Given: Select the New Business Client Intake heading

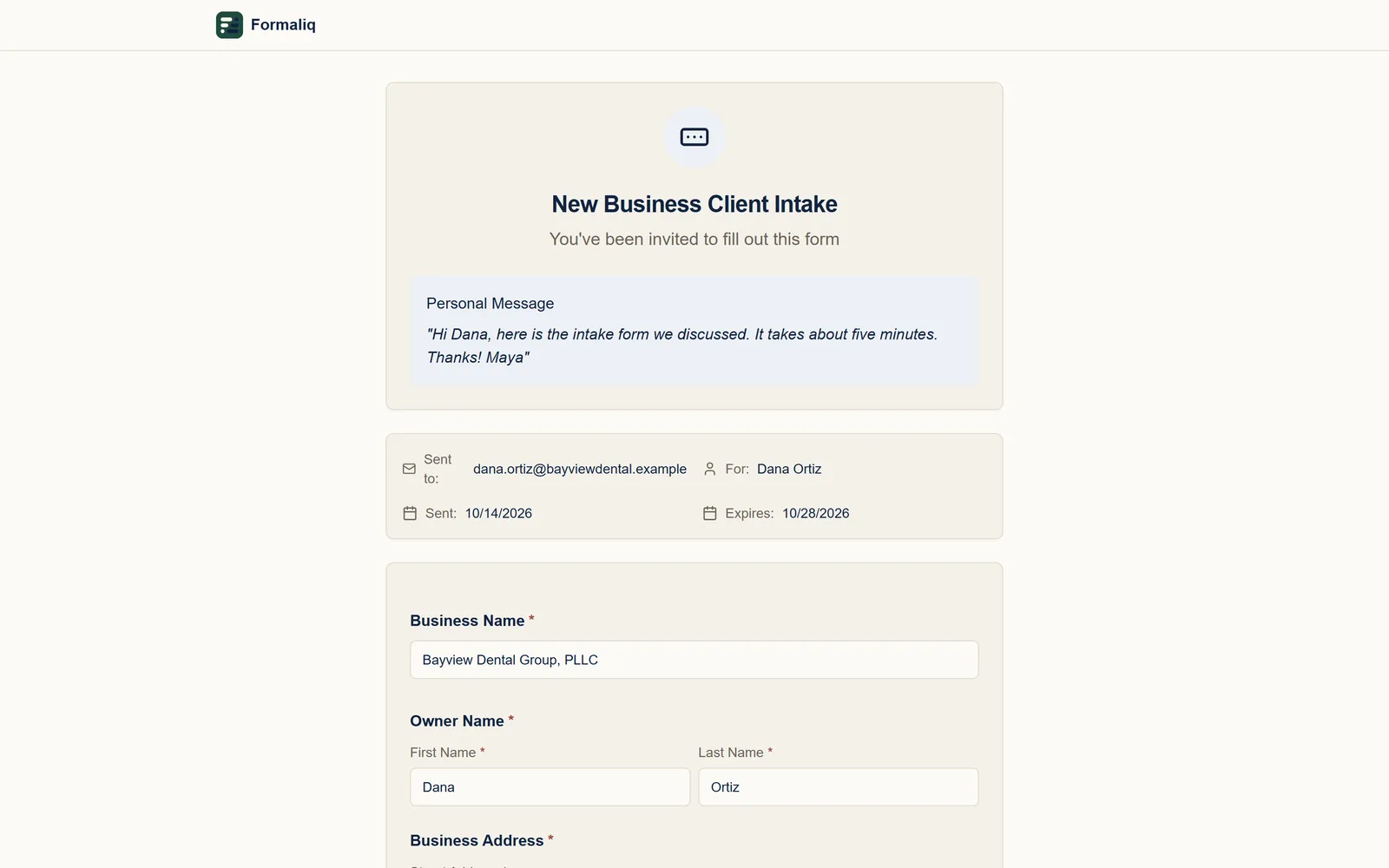Looking at the screenshot, I should pyautogui.click(x=694, y=204).
